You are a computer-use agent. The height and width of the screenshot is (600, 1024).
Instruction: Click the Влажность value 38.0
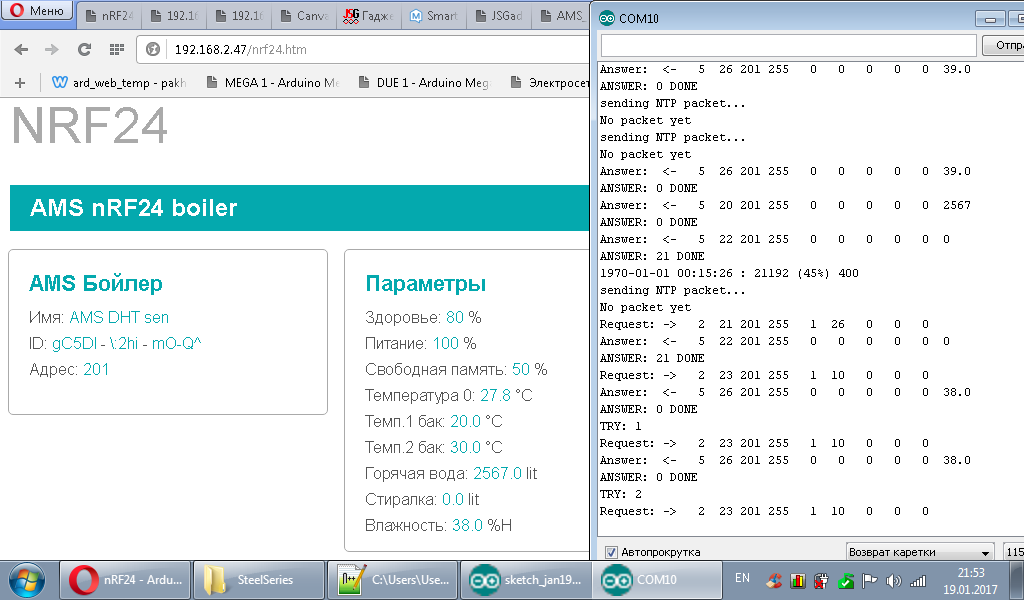(x=468, y=526)
